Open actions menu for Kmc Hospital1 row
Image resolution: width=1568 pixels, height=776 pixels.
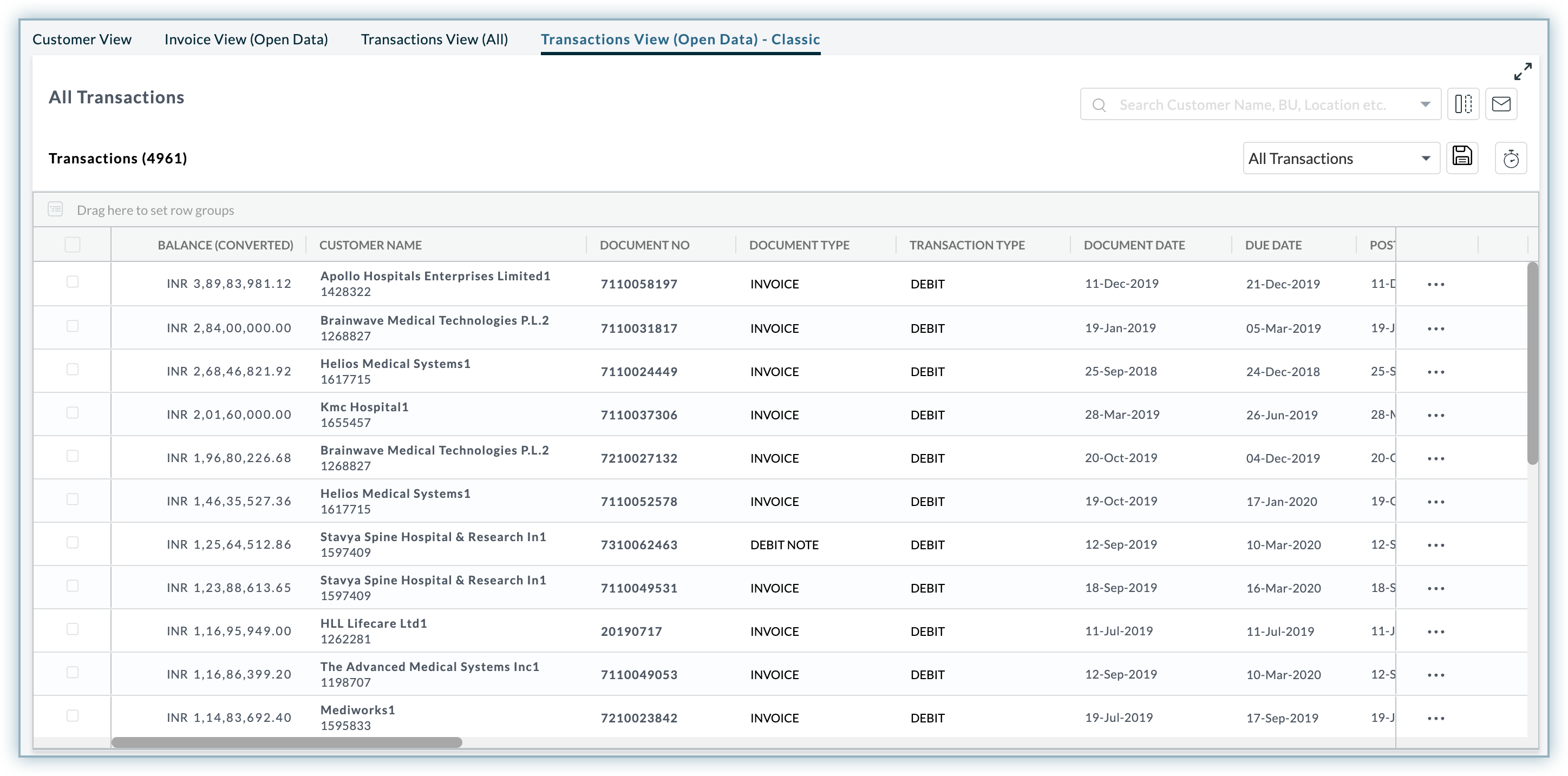tap(1436, 416)
